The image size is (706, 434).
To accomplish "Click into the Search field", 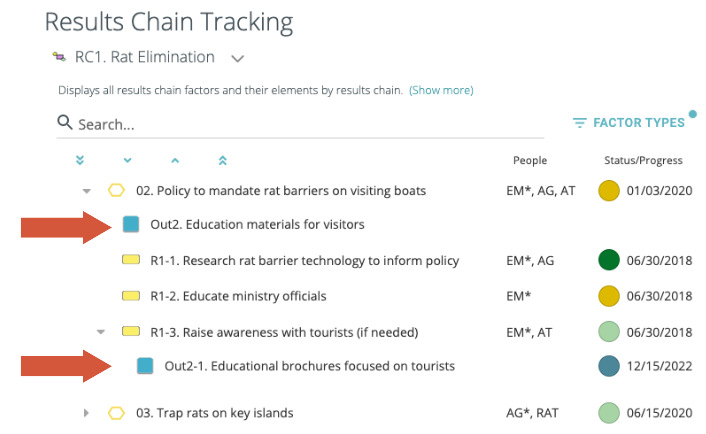I will point(300,124).
